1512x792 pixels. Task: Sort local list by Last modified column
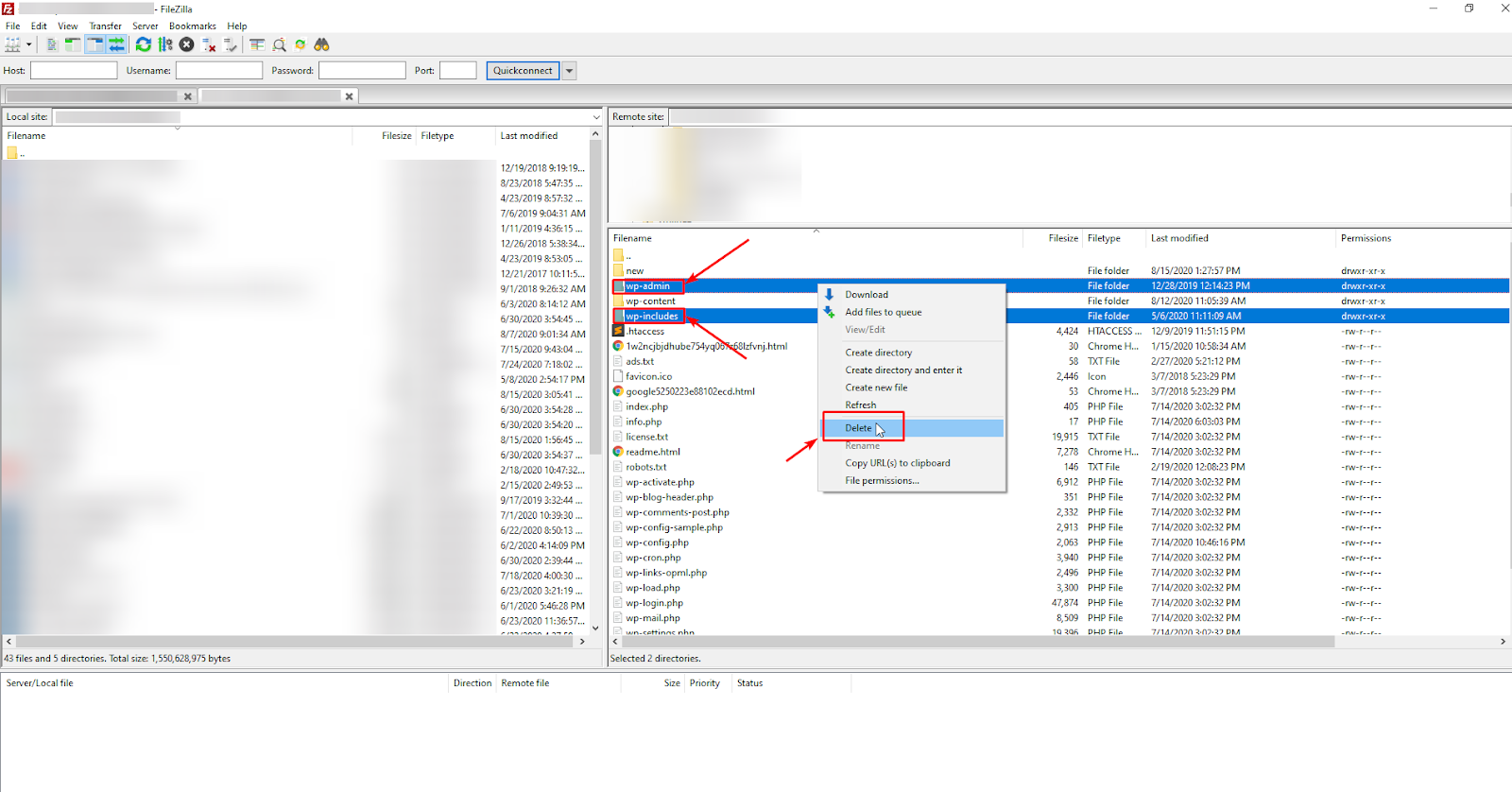pos(529,136)
